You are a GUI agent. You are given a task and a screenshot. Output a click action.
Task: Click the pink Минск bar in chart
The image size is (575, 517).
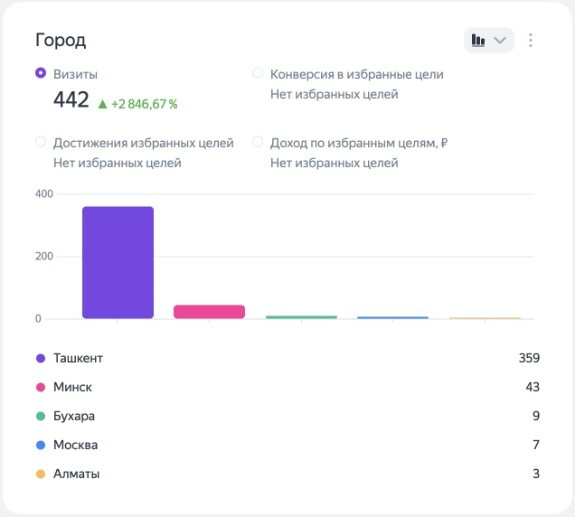click(x=209, y=312)
